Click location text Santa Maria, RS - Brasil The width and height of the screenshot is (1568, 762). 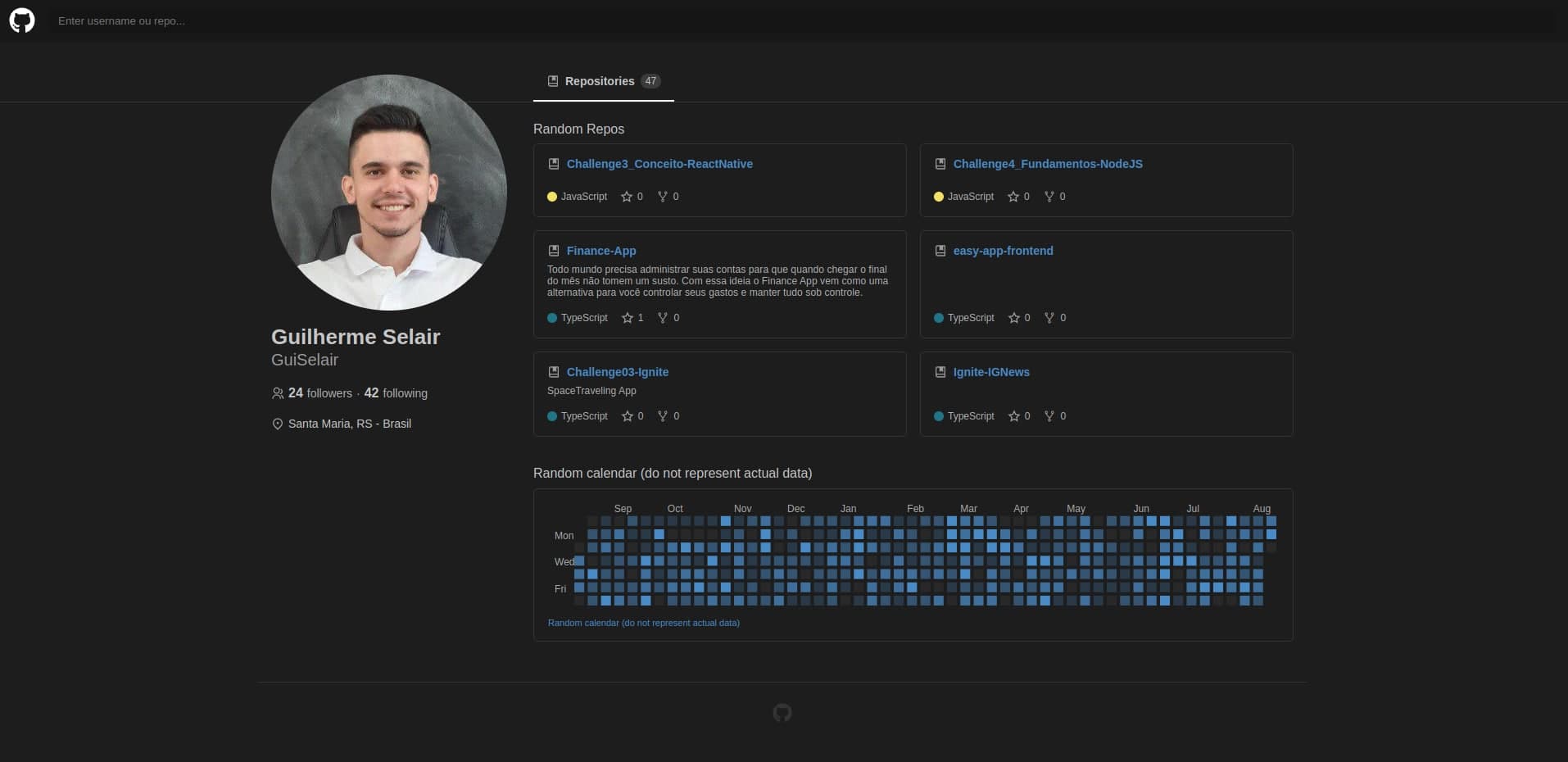point(350,424)
